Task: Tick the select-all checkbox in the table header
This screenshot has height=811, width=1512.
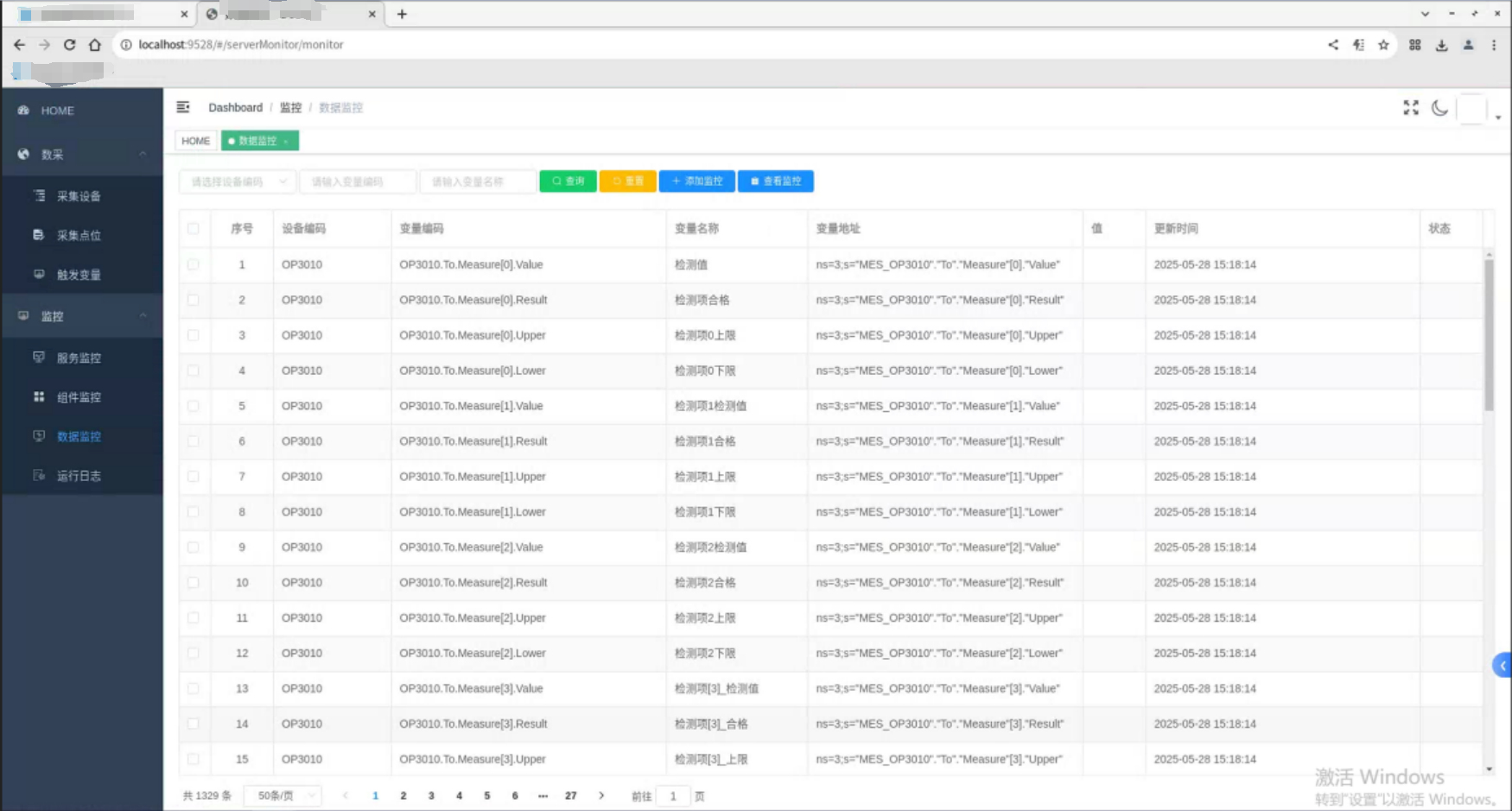Action: coord(193,229)
